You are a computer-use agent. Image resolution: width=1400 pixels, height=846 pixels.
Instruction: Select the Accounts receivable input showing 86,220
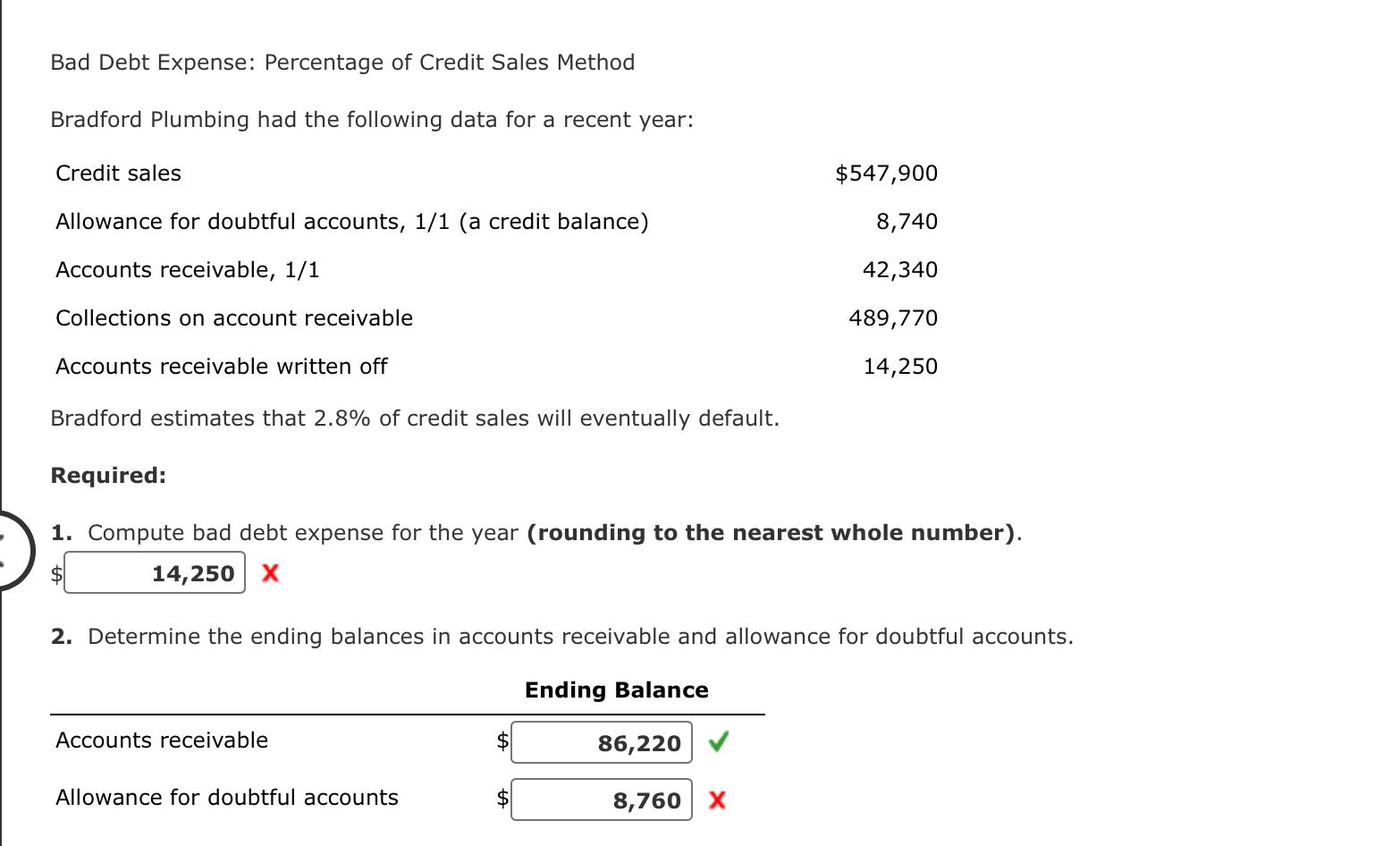(x=601, y=741)
